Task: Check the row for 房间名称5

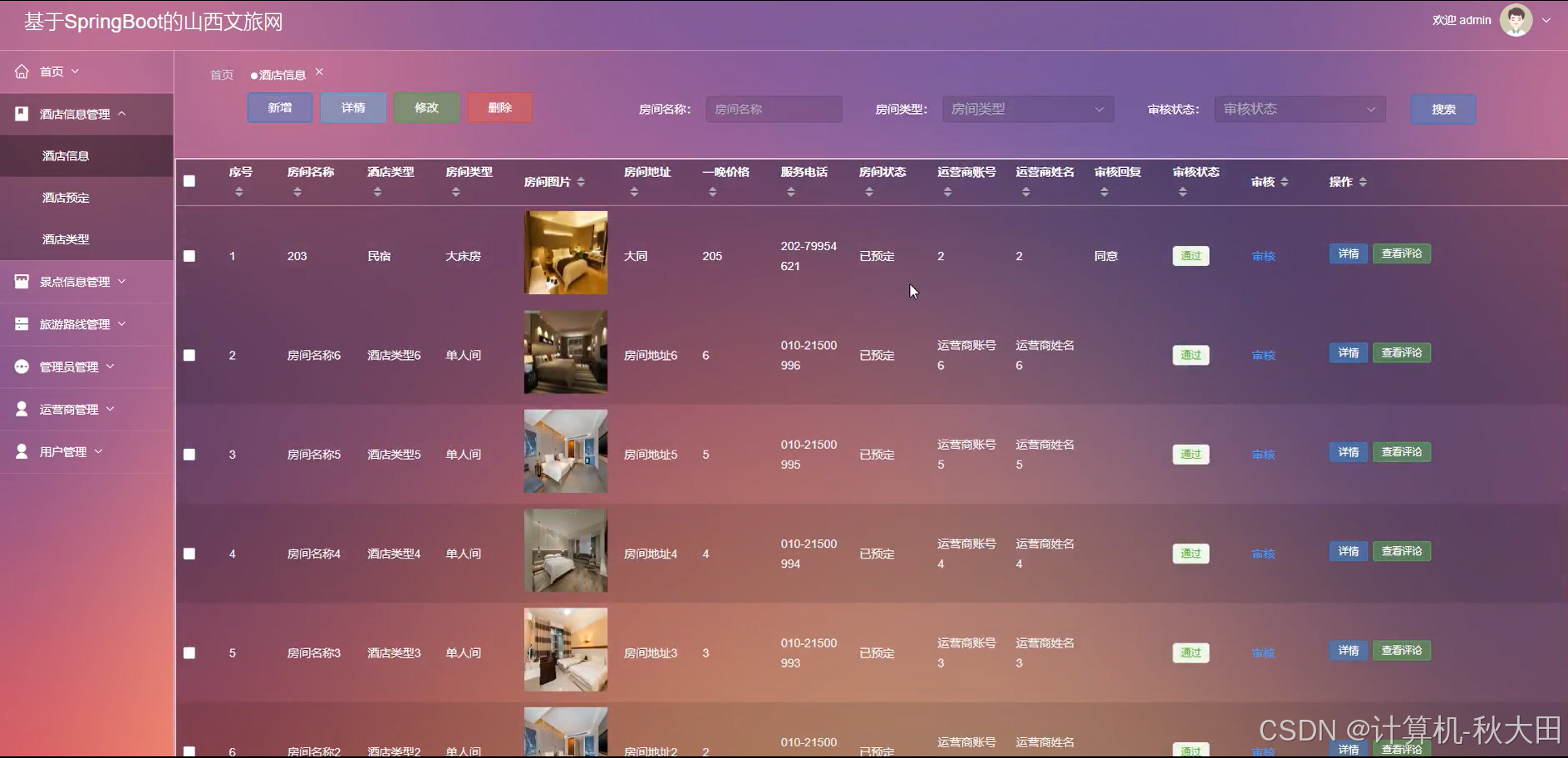Action: pos(189,455)
